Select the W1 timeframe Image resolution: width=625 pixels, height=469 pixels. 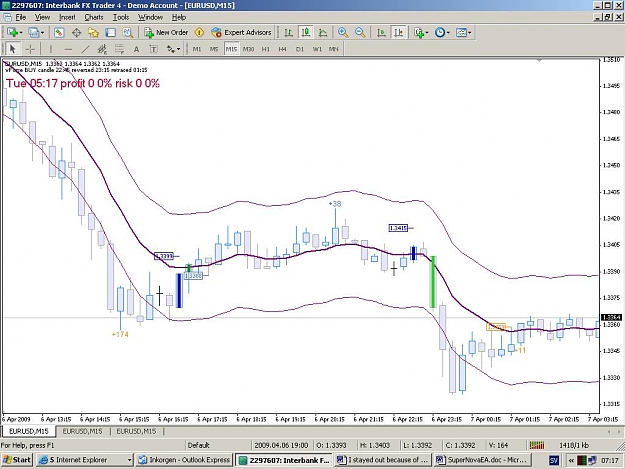[317, 49]
